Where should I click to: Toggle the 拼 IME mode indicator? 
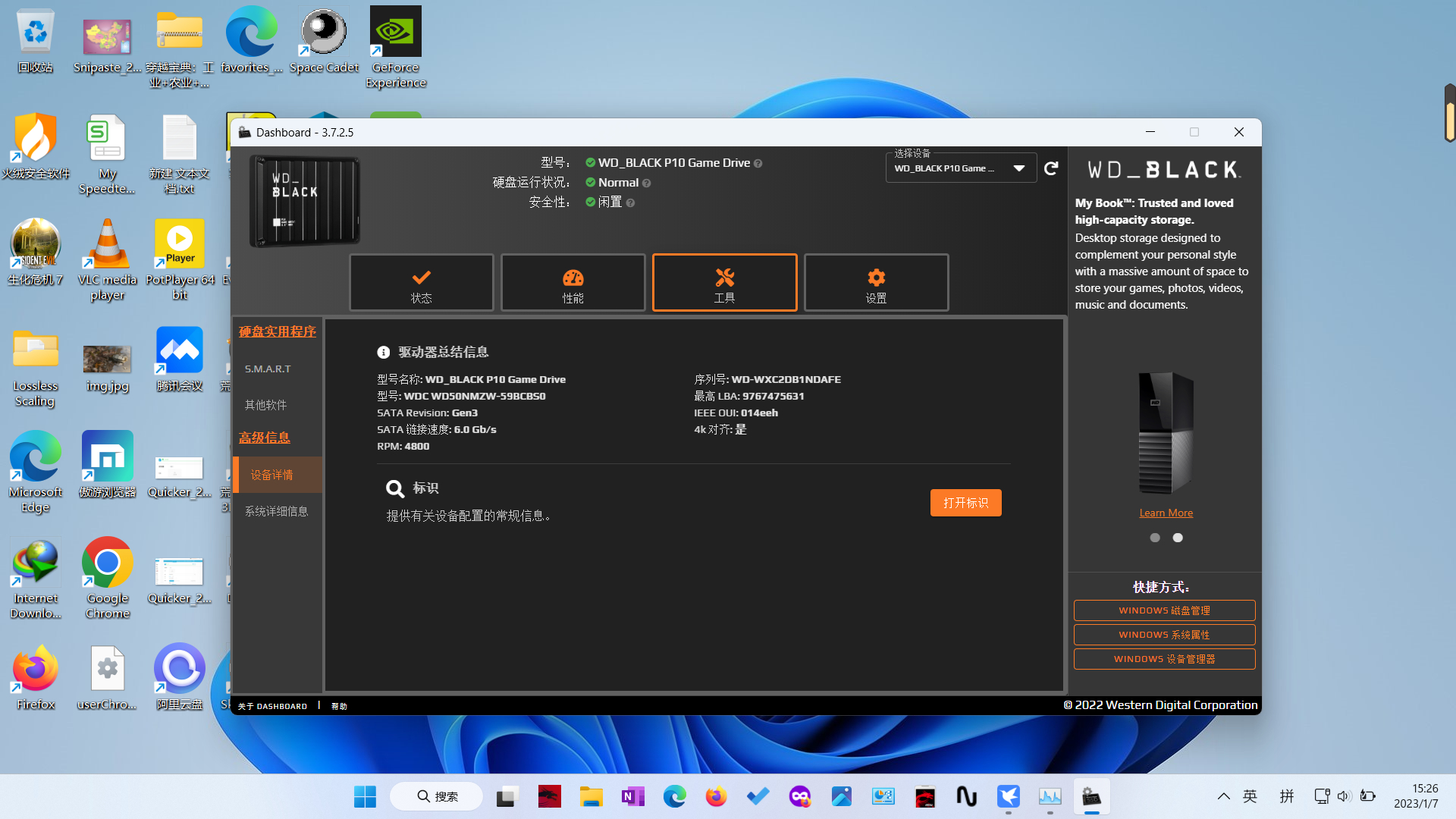(x=1287, y=796)
